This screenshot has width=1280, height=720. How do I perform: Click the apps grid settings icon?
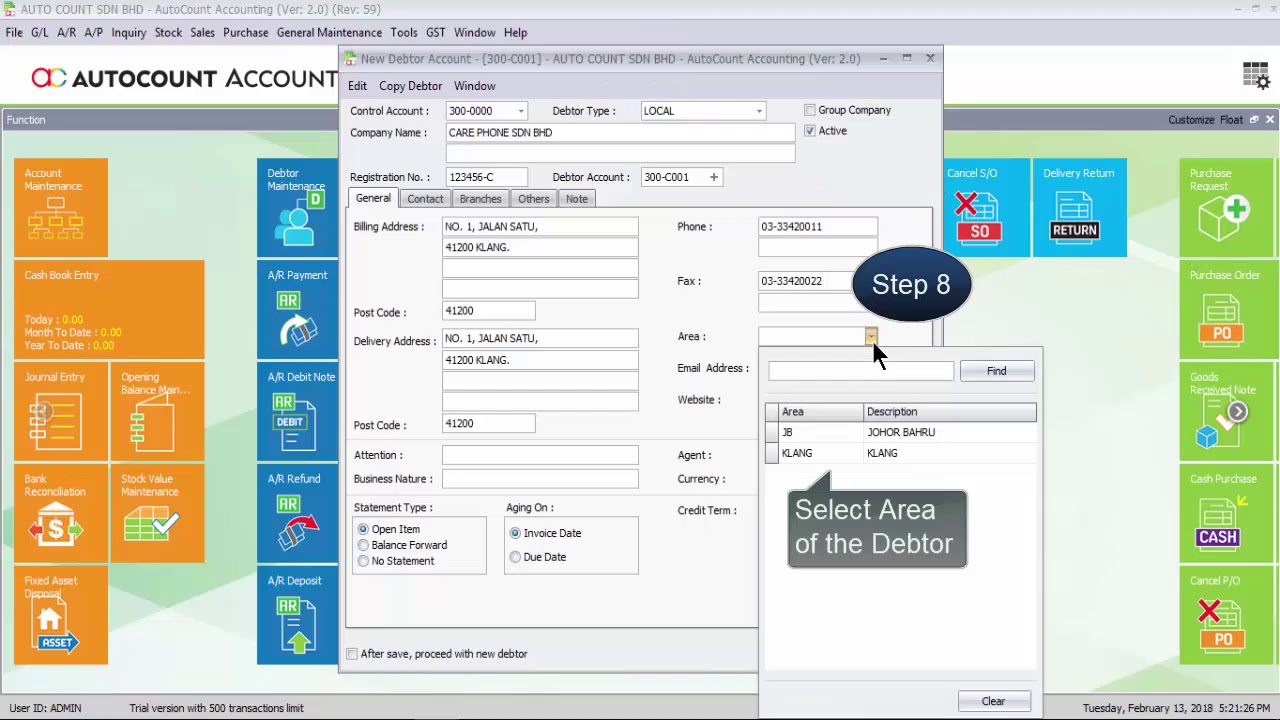[1256, 76]
